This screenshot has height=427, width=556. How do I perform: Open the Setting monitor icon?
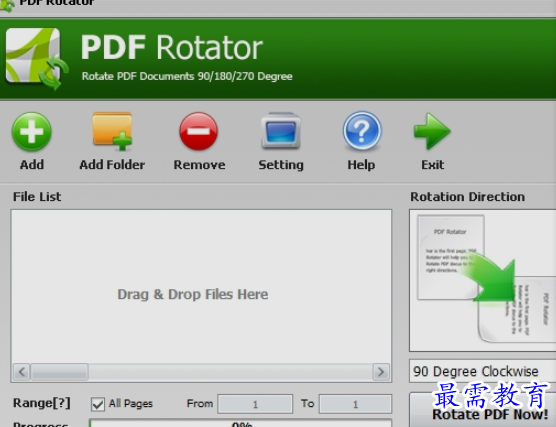281,131
